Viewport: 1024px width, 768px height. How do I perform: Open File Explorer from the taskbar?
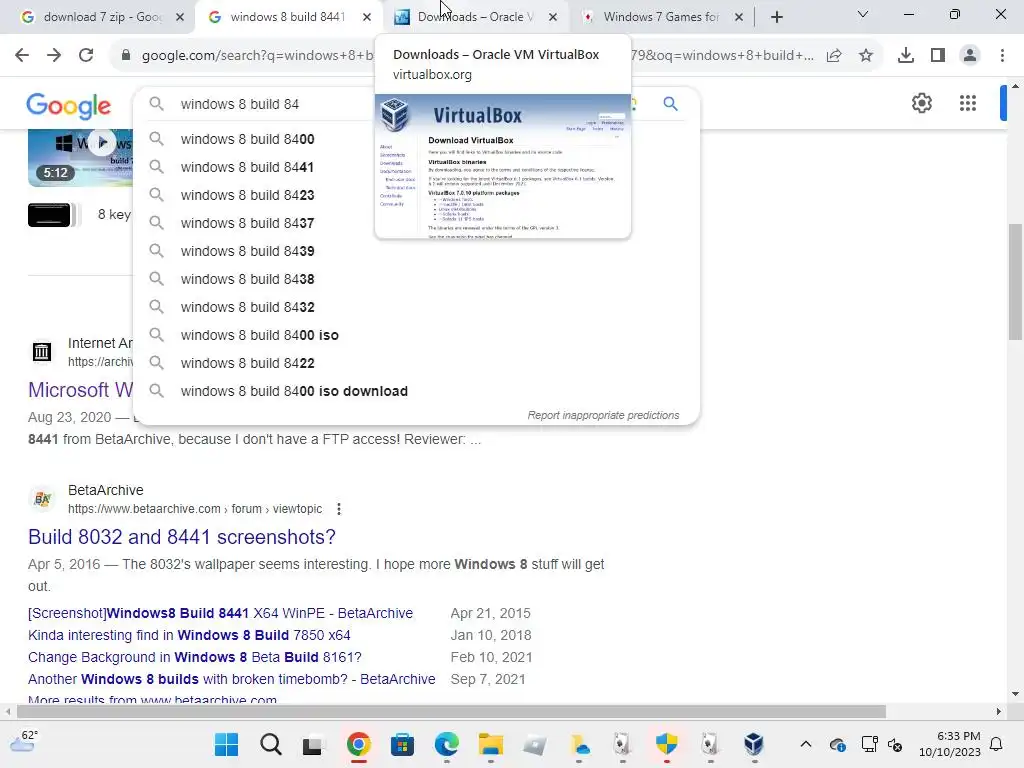pos(490,744)
